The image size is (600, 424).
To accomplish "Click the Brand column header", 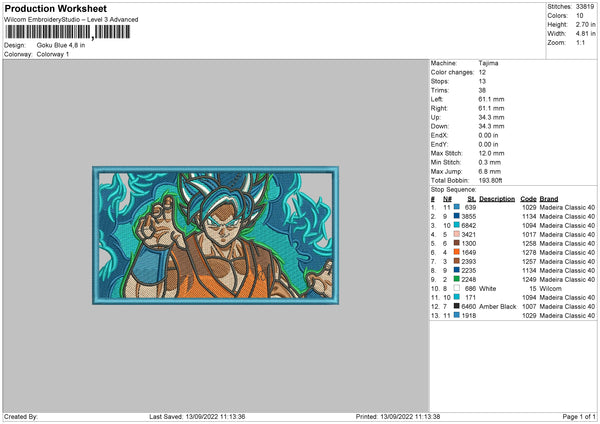I will click(x=549, y=199).
